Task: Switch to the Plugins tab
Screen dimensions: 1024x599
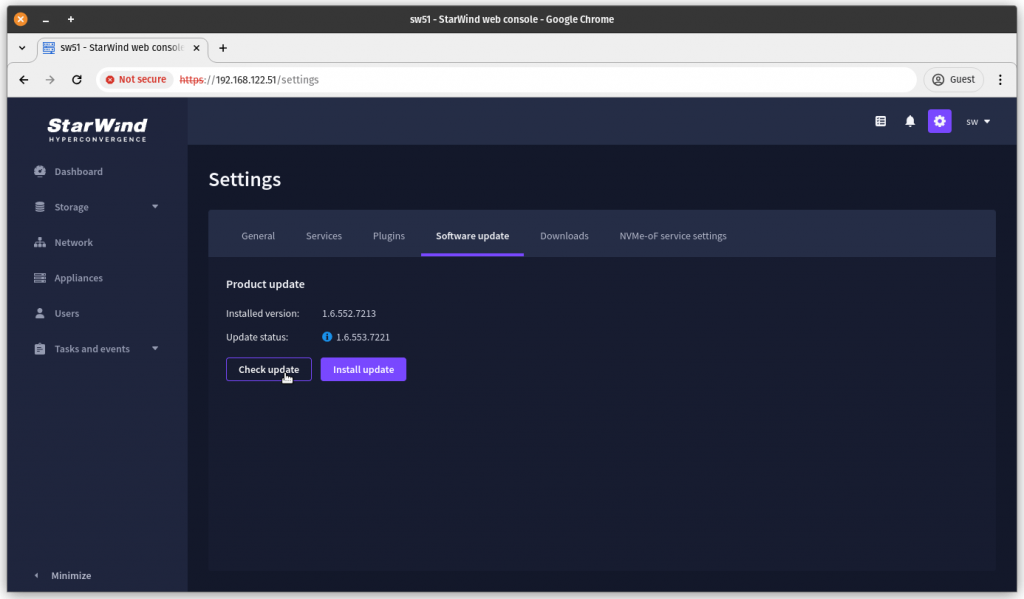Action: tap(389, 236)
